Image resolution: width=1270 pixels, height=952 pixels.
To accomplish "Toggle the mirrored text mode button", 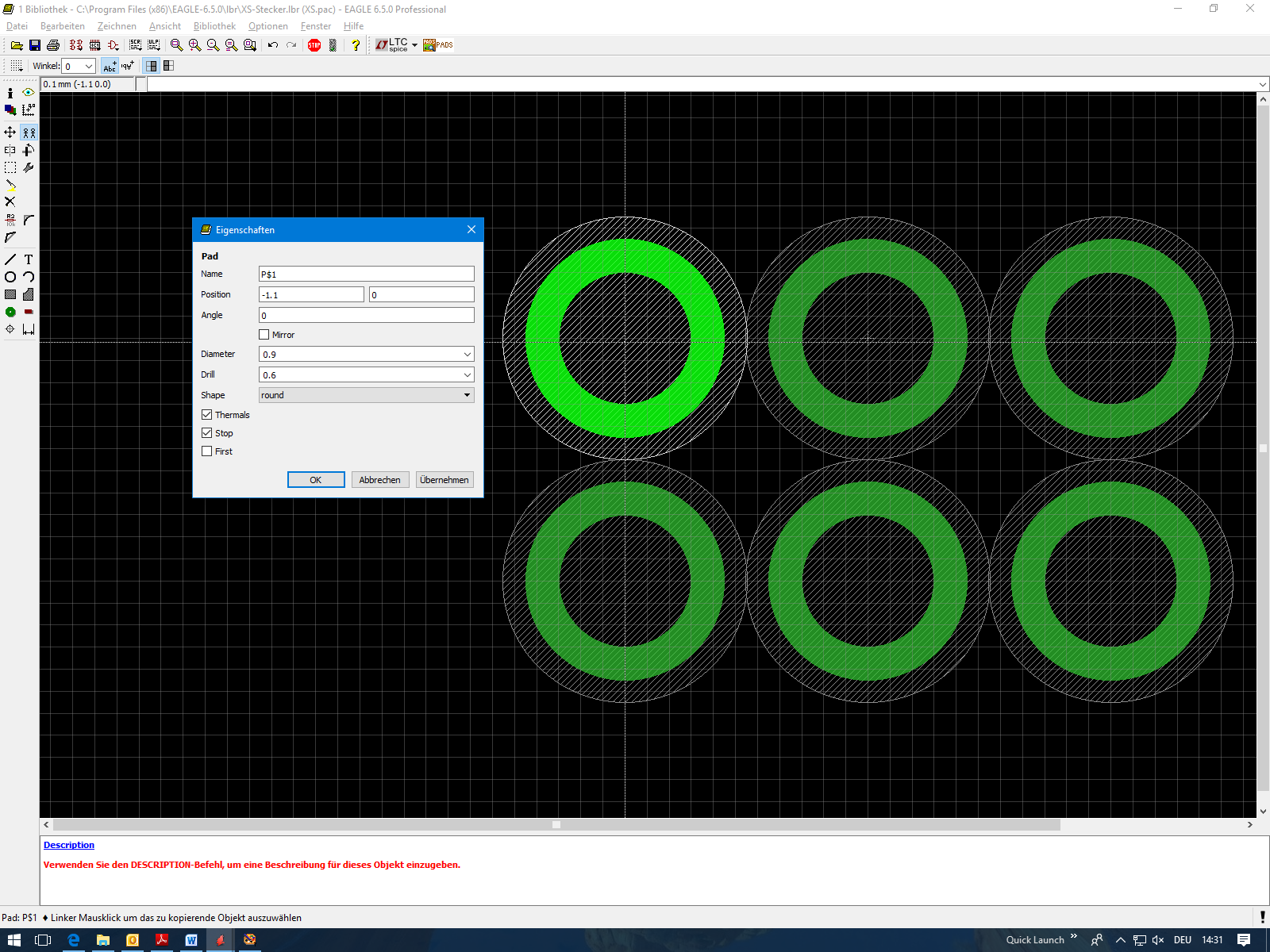I will pyautogui.click(x=127, y=66).
